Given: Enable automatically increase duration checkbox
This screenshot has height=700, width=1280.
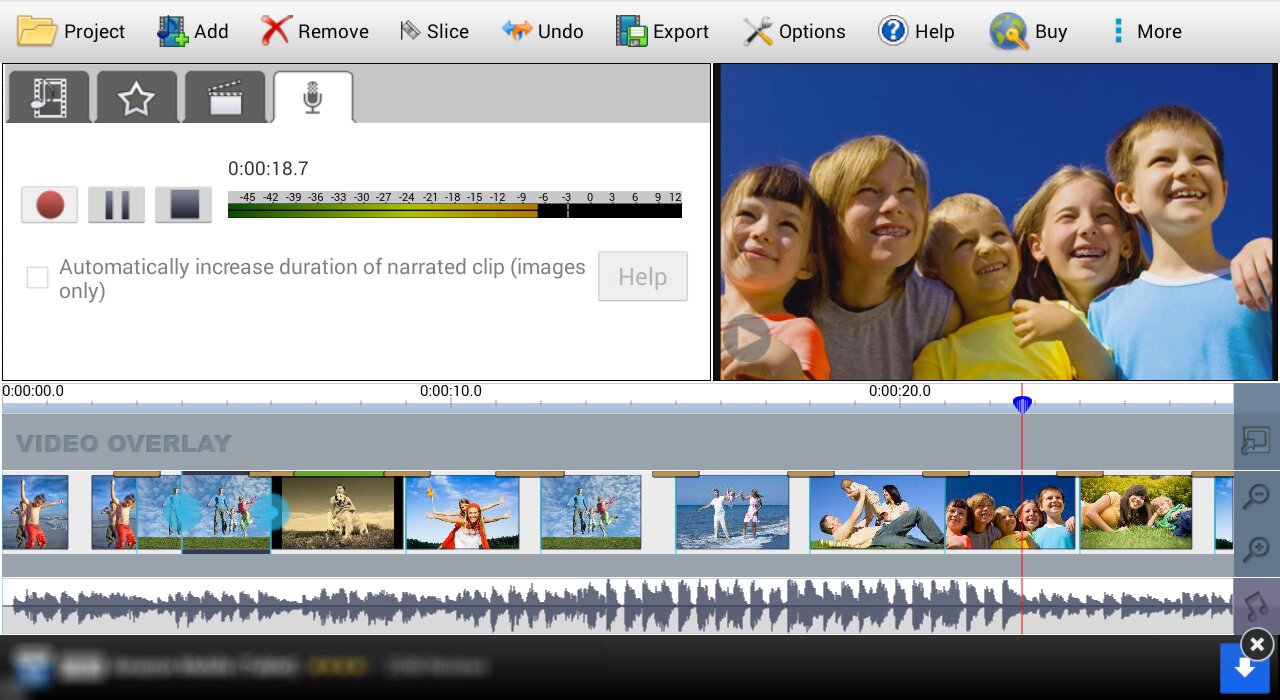Looking at the screenshot, I should (x=37, y=278).
